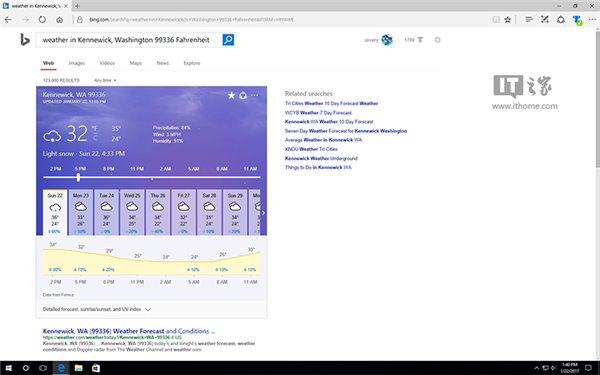Open the user profile avatar
The width and height of the screenshot is (600, 375).
tap(387, 40)
